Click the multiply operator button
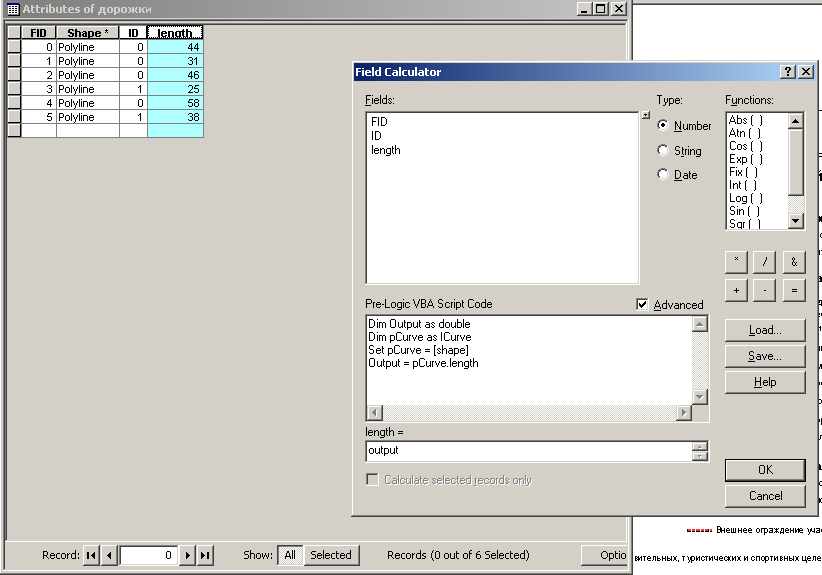Image resolution: width=822 pixels, height=575 pixels. click(736, 262)
